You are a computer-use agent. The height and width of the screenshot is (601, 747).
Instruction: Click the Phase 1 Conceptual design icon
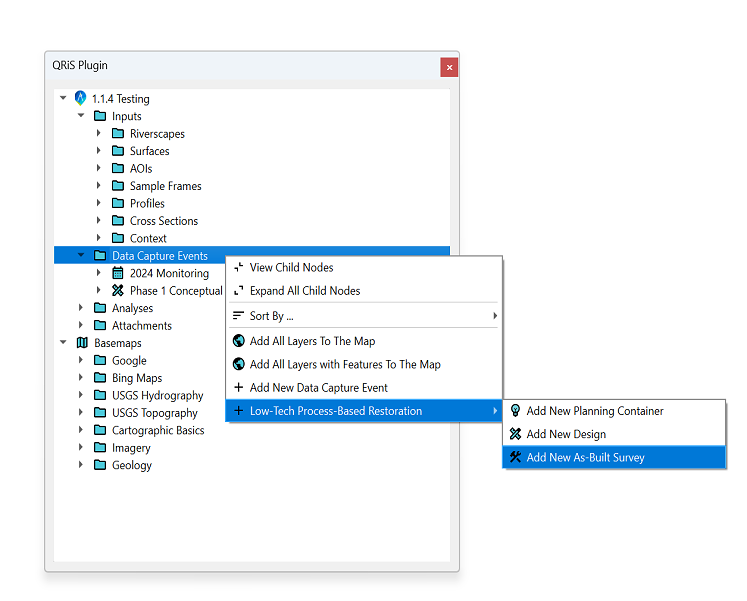click(x=118, y=290)
